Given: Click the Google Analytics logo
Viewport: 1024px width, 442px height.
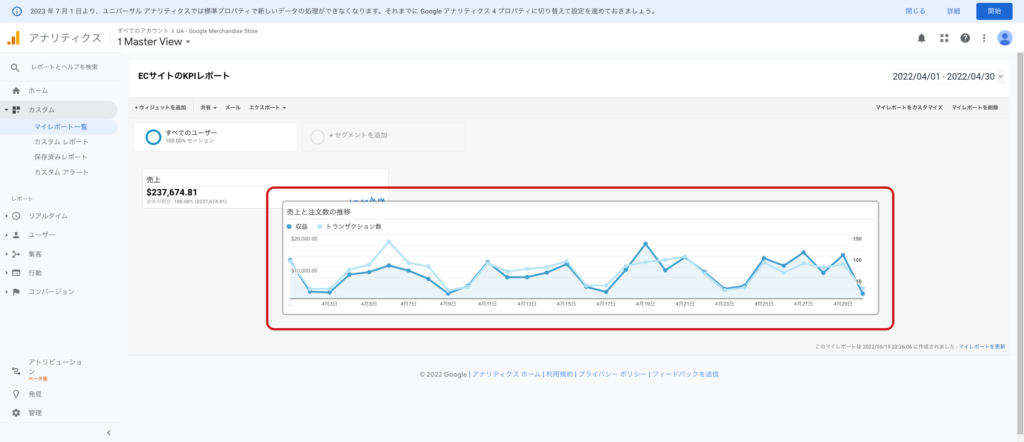Looking at the screenshot, I should pos(14,38).
